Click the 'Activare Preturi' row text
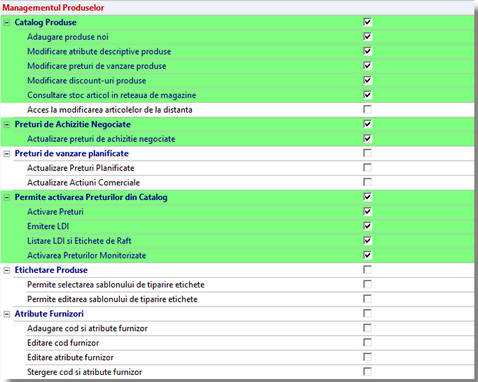Image resolution: width=478 pixels, height=382 pixels. pos(55,212)
